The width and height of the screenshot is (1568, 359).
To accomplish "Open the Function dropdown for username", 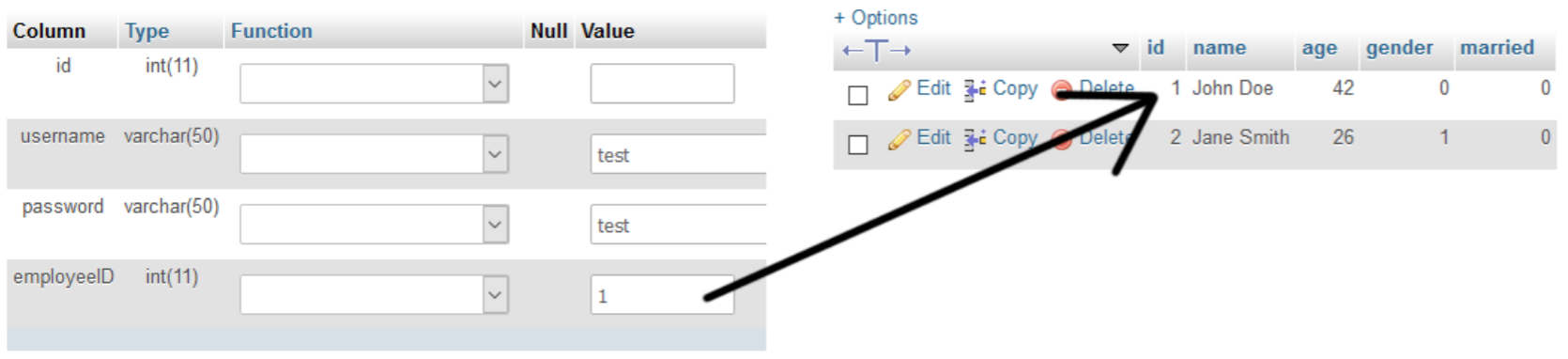I will (x=374, y=154).
